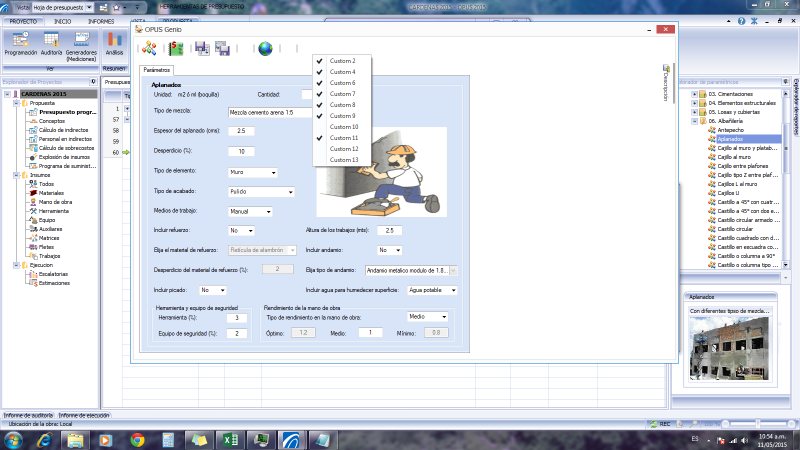Toggle the Custom 11 checked item
The width and height of the screenshot is (800, 450).
pos(343,138)
